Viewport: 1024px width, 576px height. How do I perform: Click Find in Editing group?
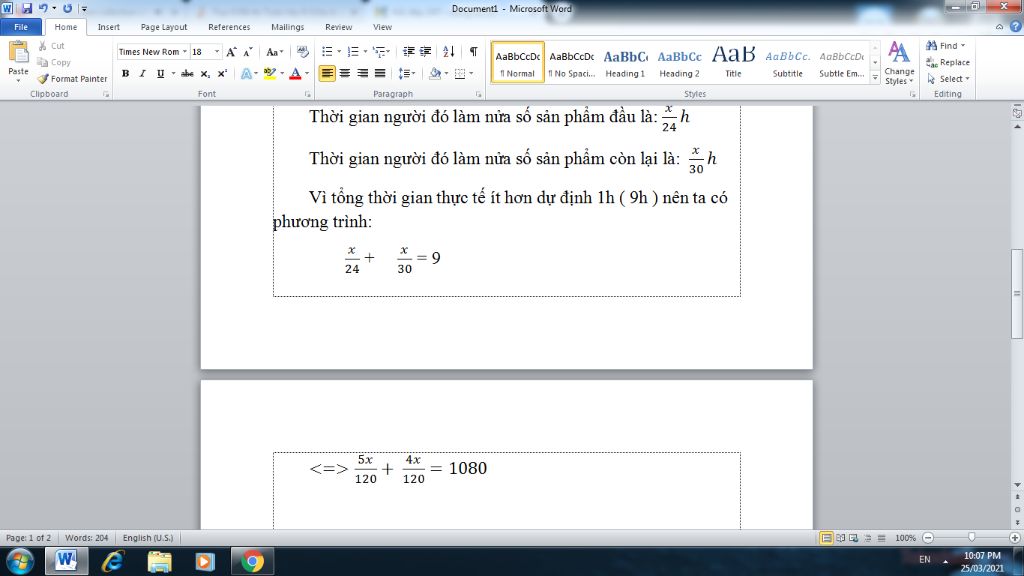[945, 46]
